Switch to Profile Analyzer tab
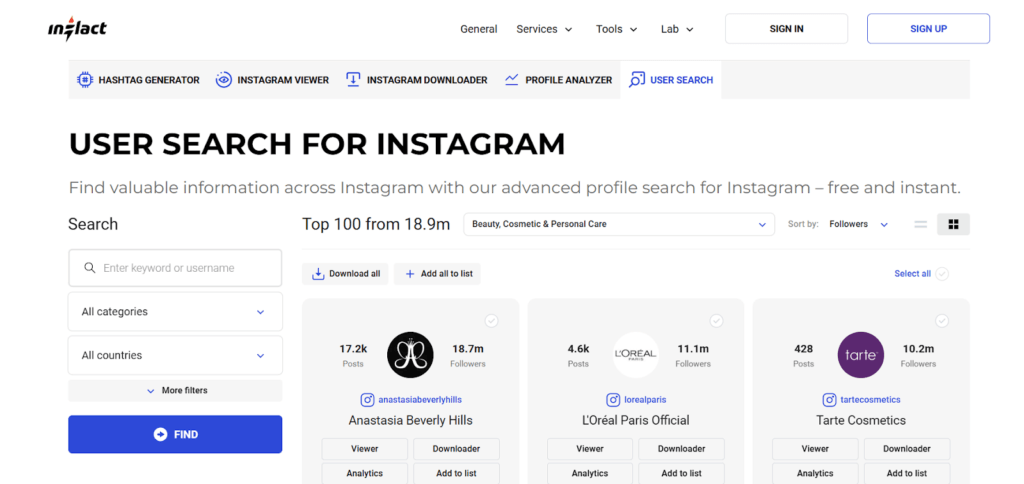Image resolution: width=1024 pixels, height=484 pixels. (558, 80)
